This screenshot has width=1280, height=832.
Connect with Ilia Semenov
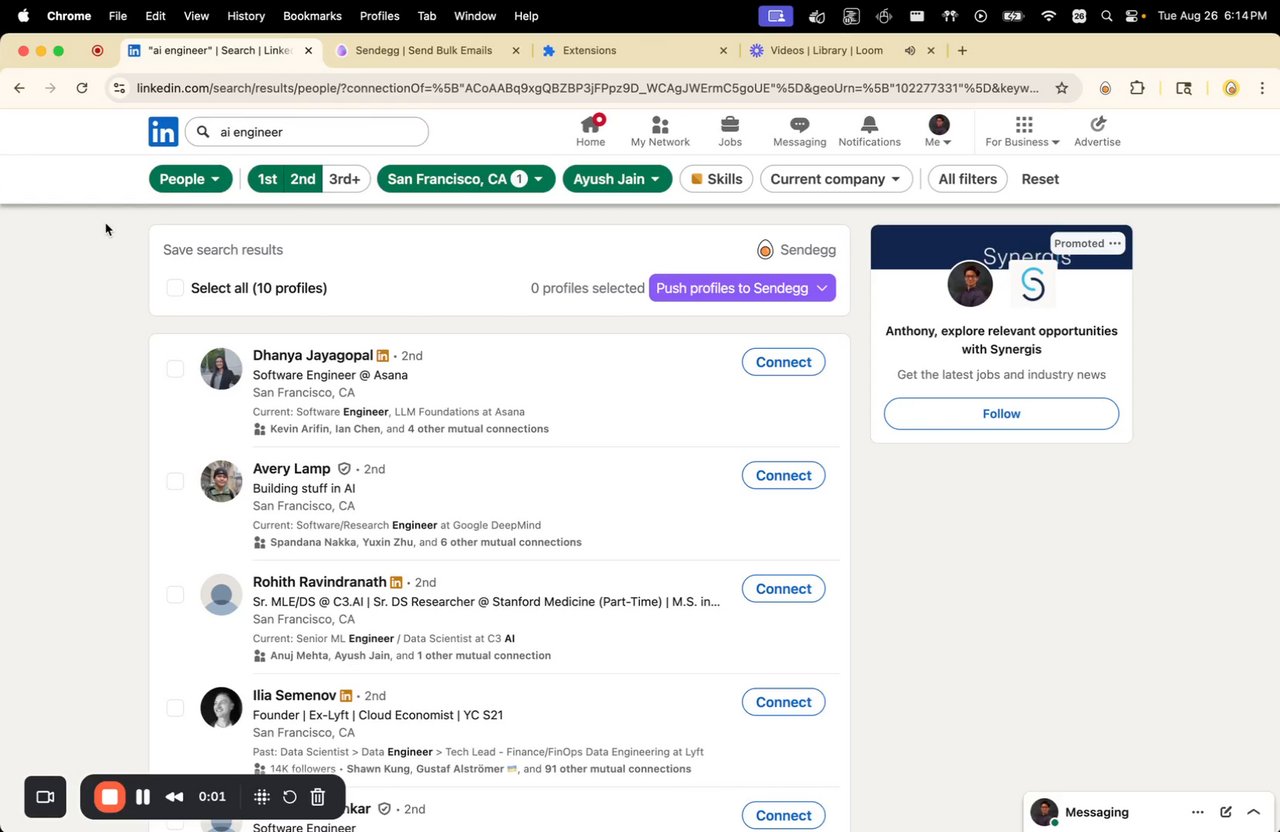(783, 702)
